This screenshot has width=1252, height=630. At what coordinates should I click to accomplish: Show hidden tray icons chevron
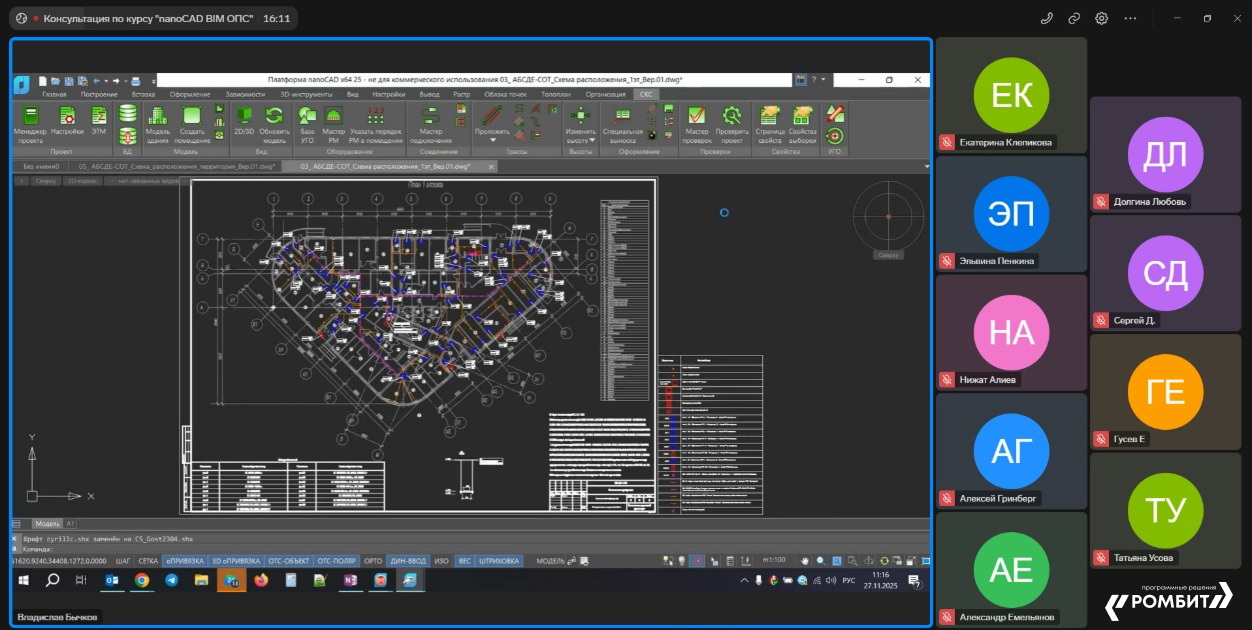point(744,580)
